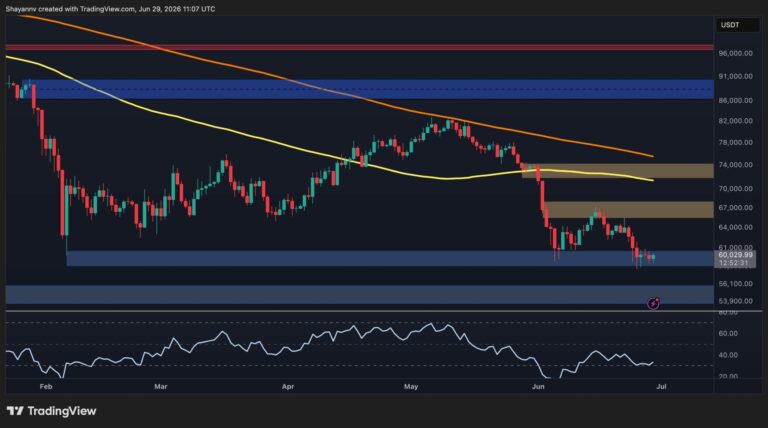
Task: Click the Jun date axis label
Action: [x=538, y=386]
